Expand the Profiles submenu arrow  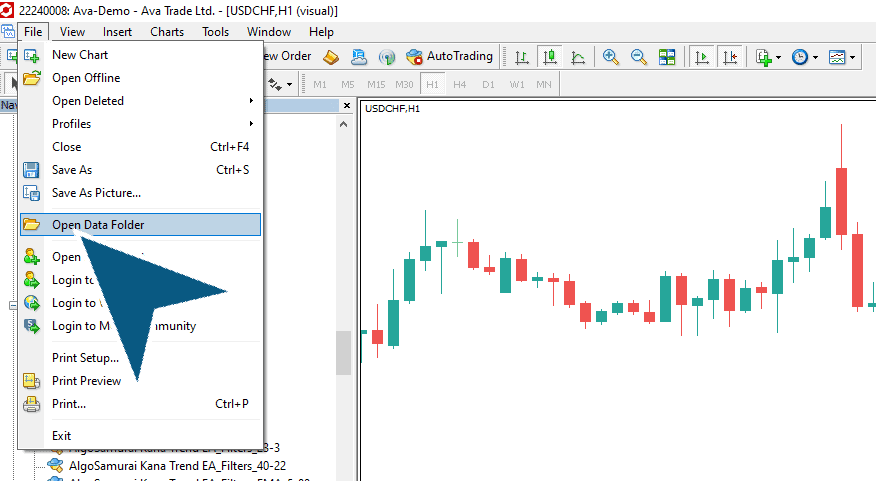click(x=251, y=123)
